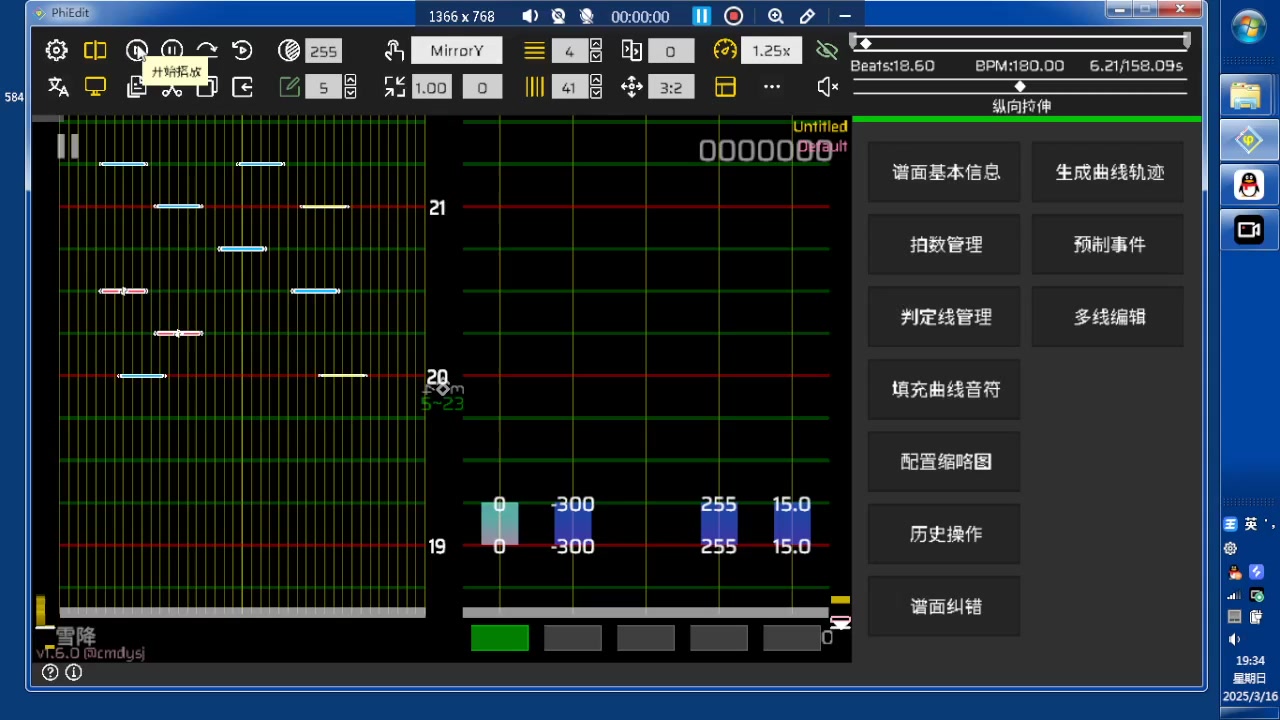Toggle the green crossed-eye visibility icon
1280x720 pixels.
[x=826, y=51]
